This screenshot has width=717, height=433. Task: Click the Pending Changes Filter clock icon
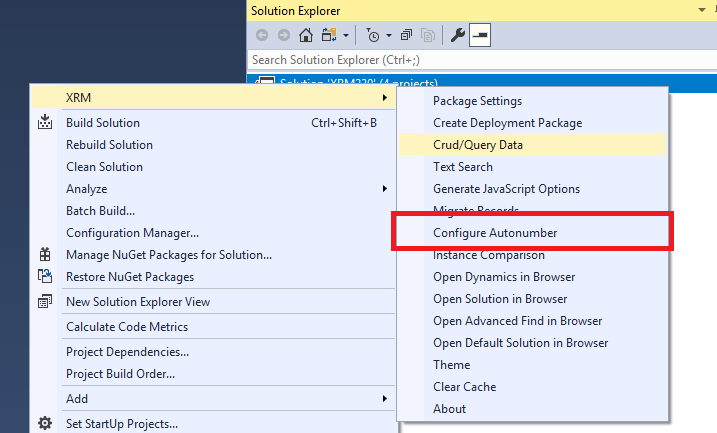[372, 36]
